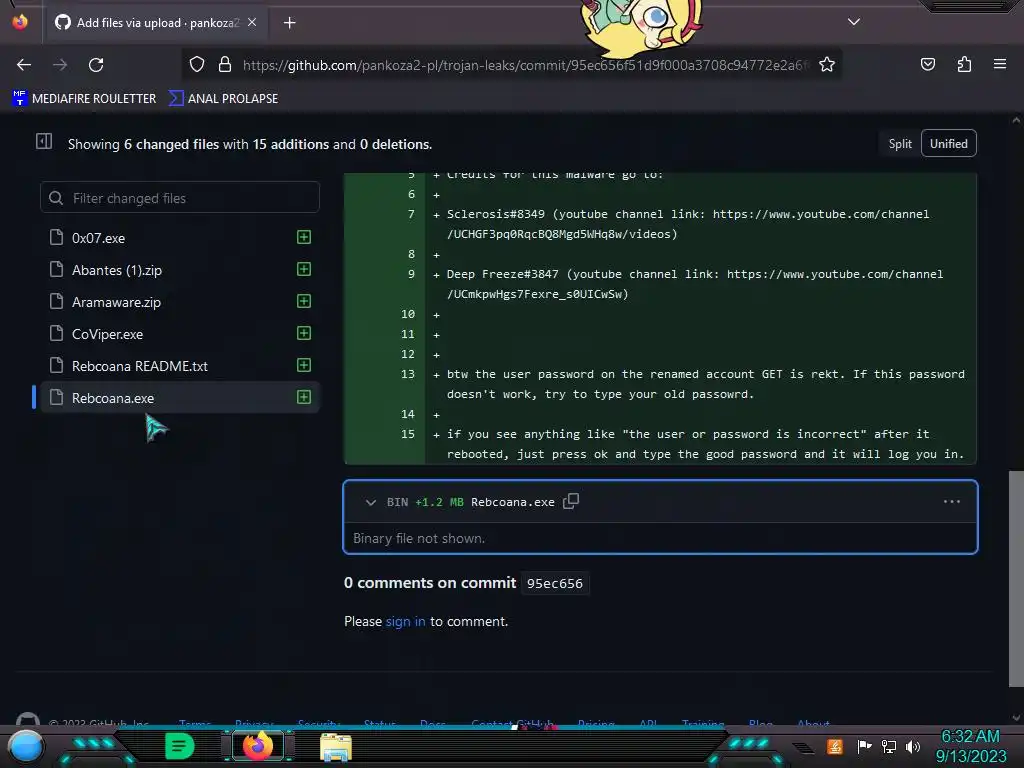The height and width of the screenshot is (768, 1024).
Task: Open the second bookmarks toolbar item
Action: coord(223,99)
